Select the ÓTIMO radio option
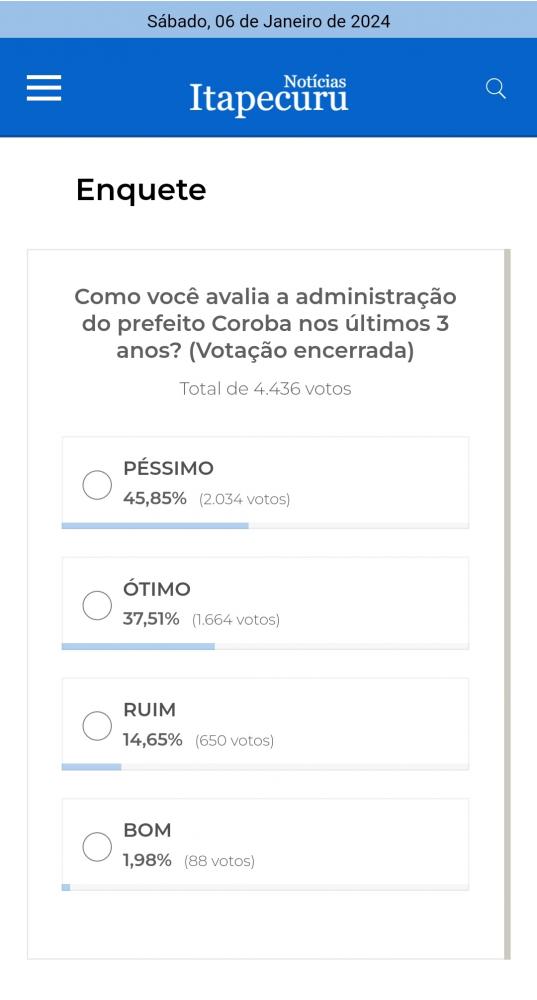Screen dimensions: 537x1000 pyautogui.click(x=97, y=605)
